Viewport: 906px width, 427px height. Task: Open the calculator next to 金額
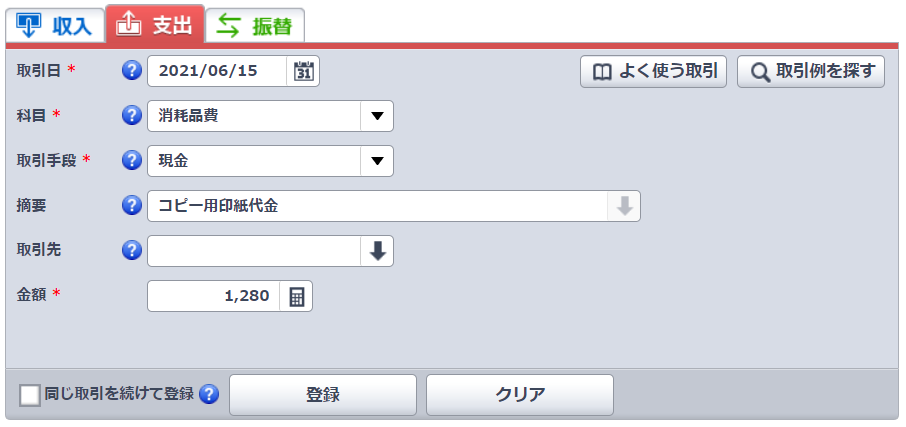click(296, 296)
